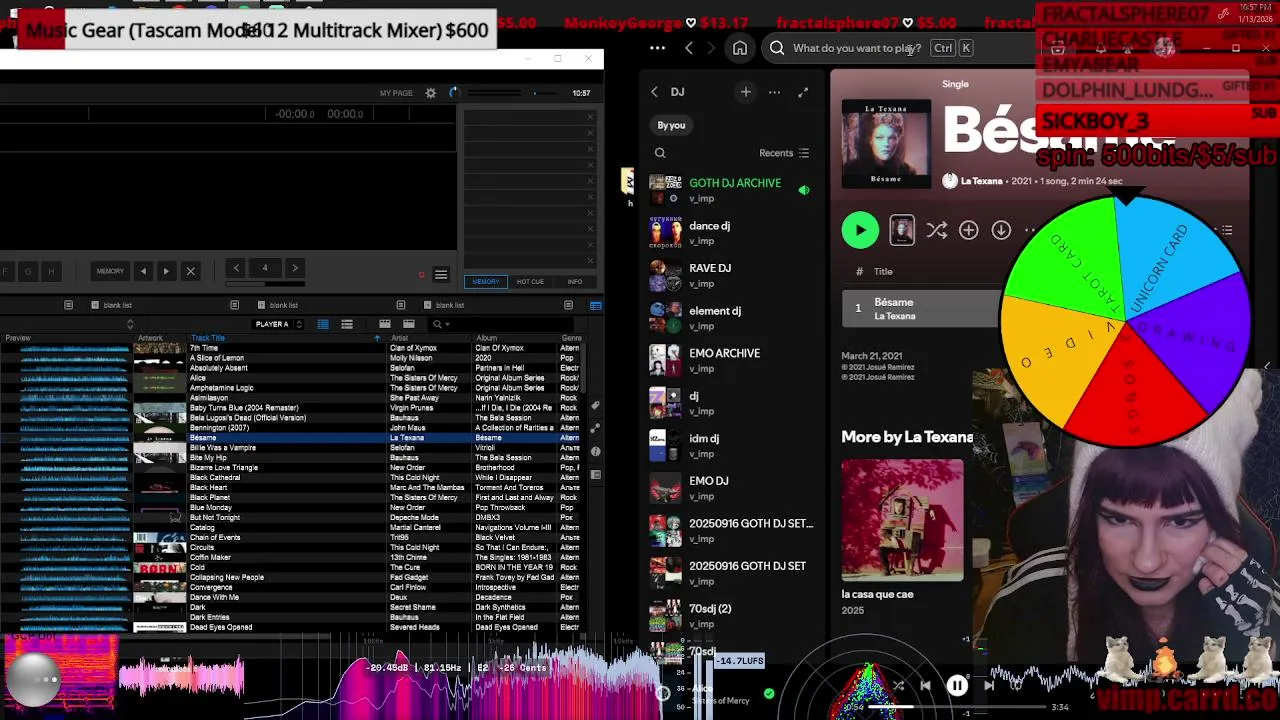Screen dimensions: 1280x720
Task: Download Bésame single icon
Action: coord(1001,230)
